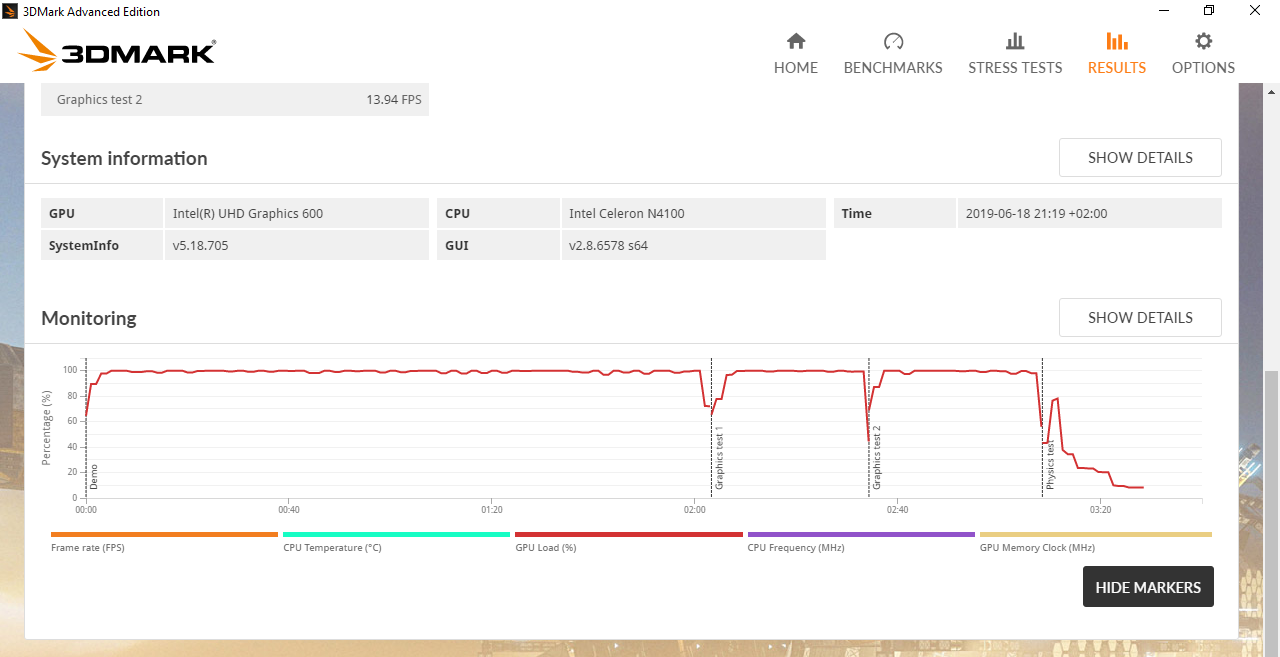Screen dimensions: 1280x657
Task: Click Intel(R) UHD Graphics 600 text
Action: click(248, 213)
